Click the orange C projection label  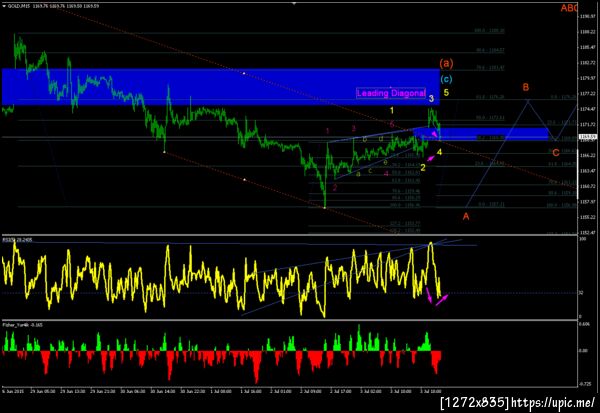[x=556, y=153]
